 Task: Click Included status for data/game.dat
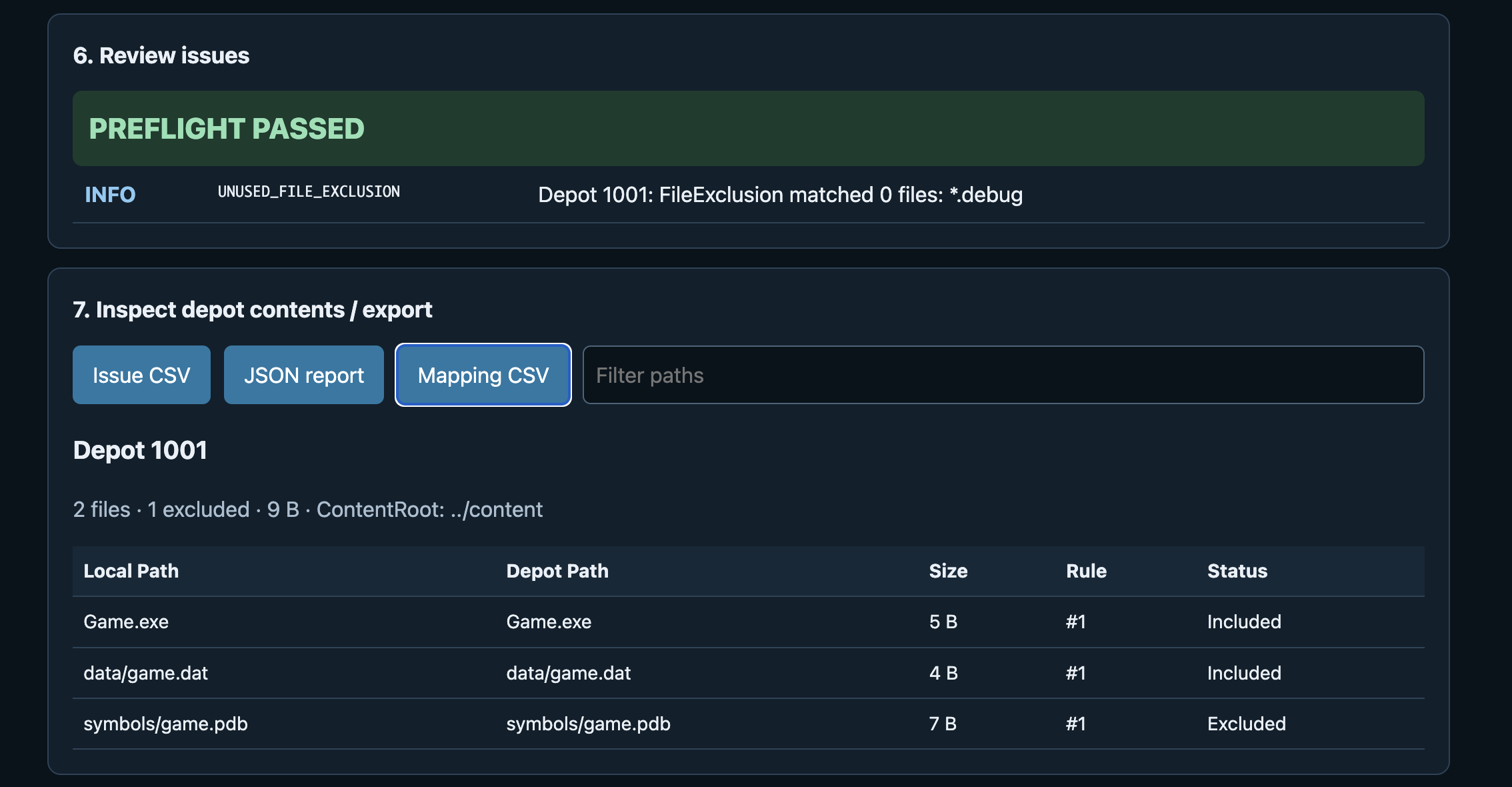click(x=1244, y=673)
